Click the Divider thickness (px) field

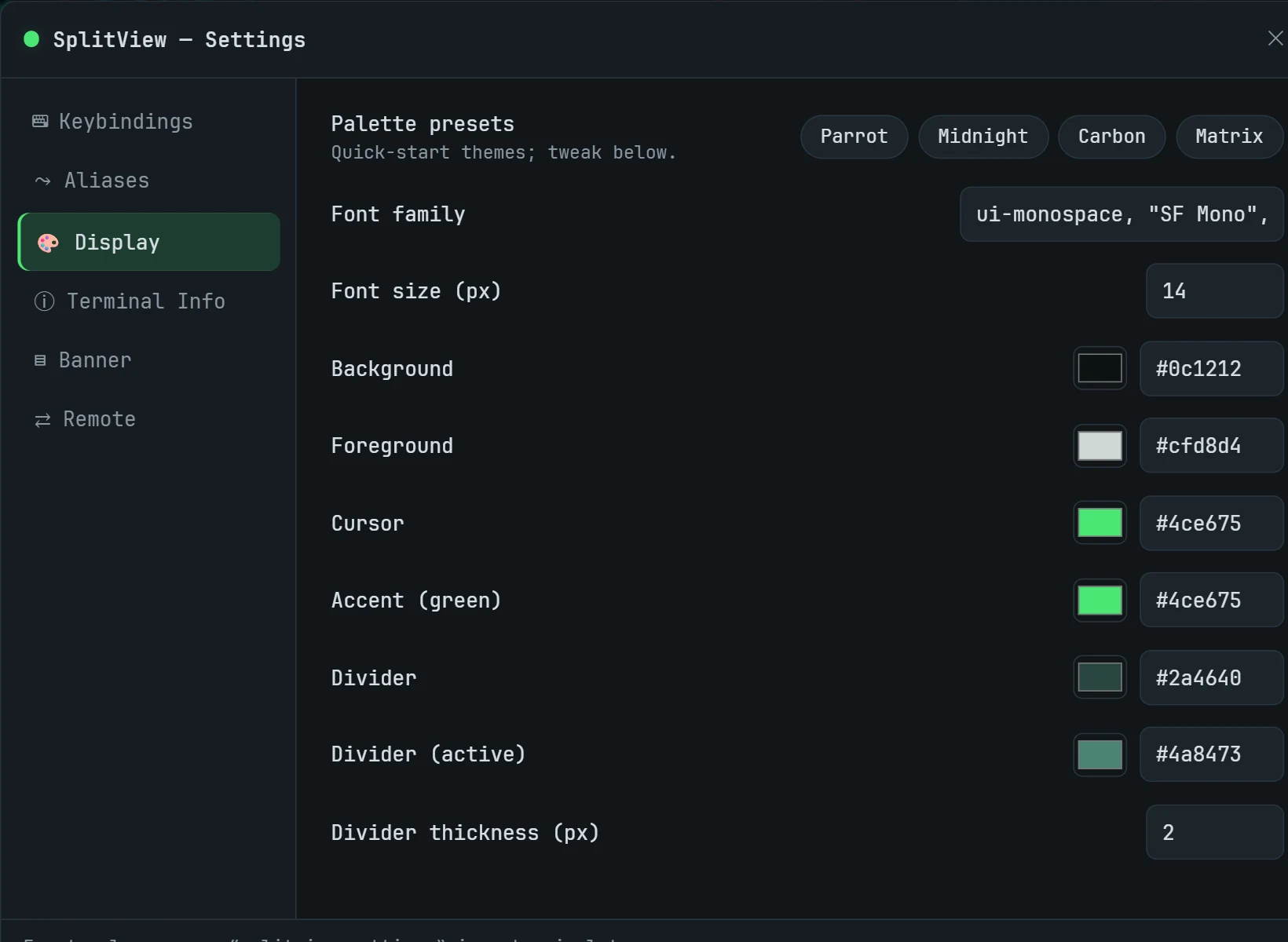1214,832
